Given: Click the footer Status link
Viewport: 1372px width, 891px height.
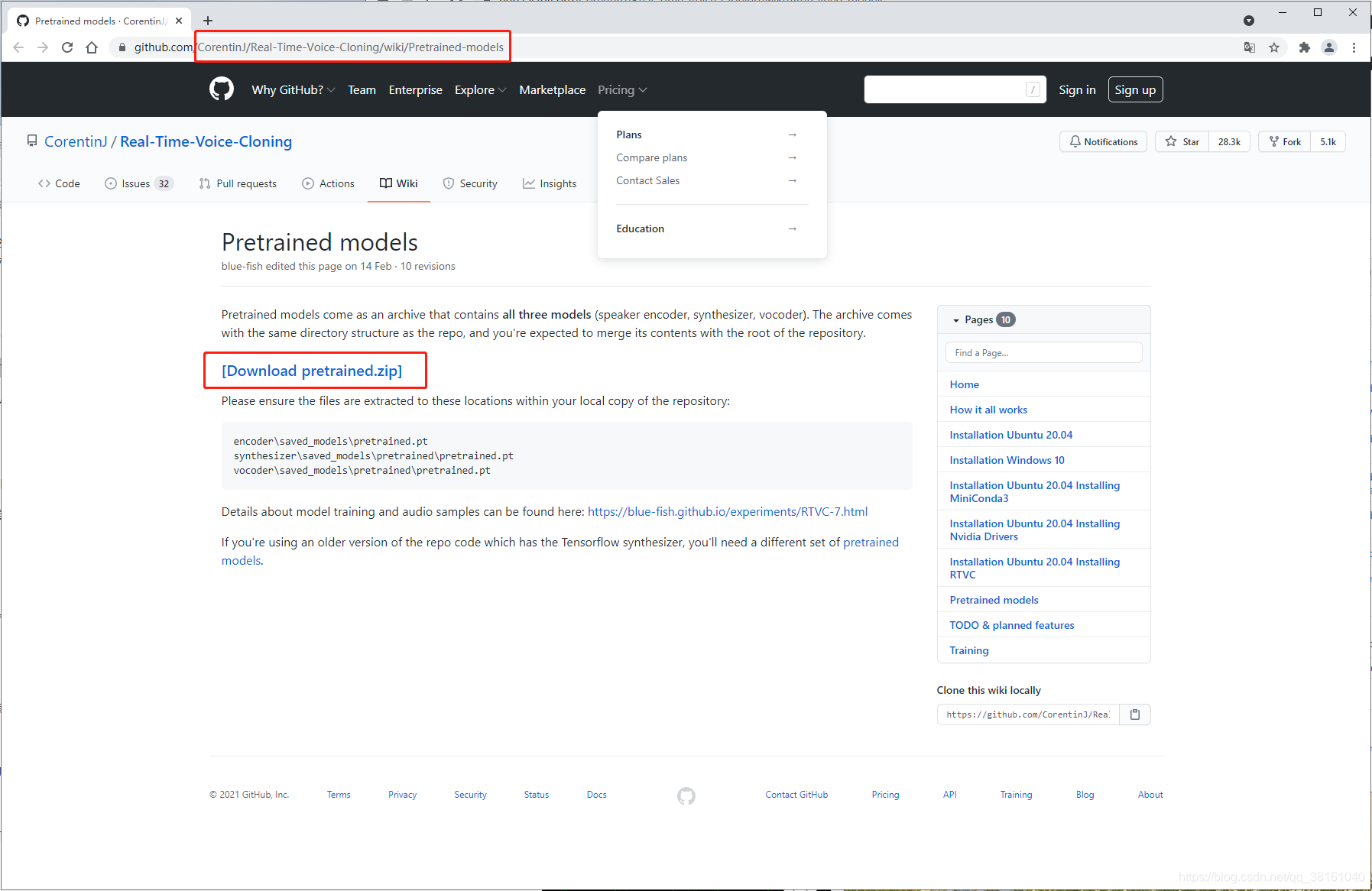Looking at the screenshot, I should [536, 795].
